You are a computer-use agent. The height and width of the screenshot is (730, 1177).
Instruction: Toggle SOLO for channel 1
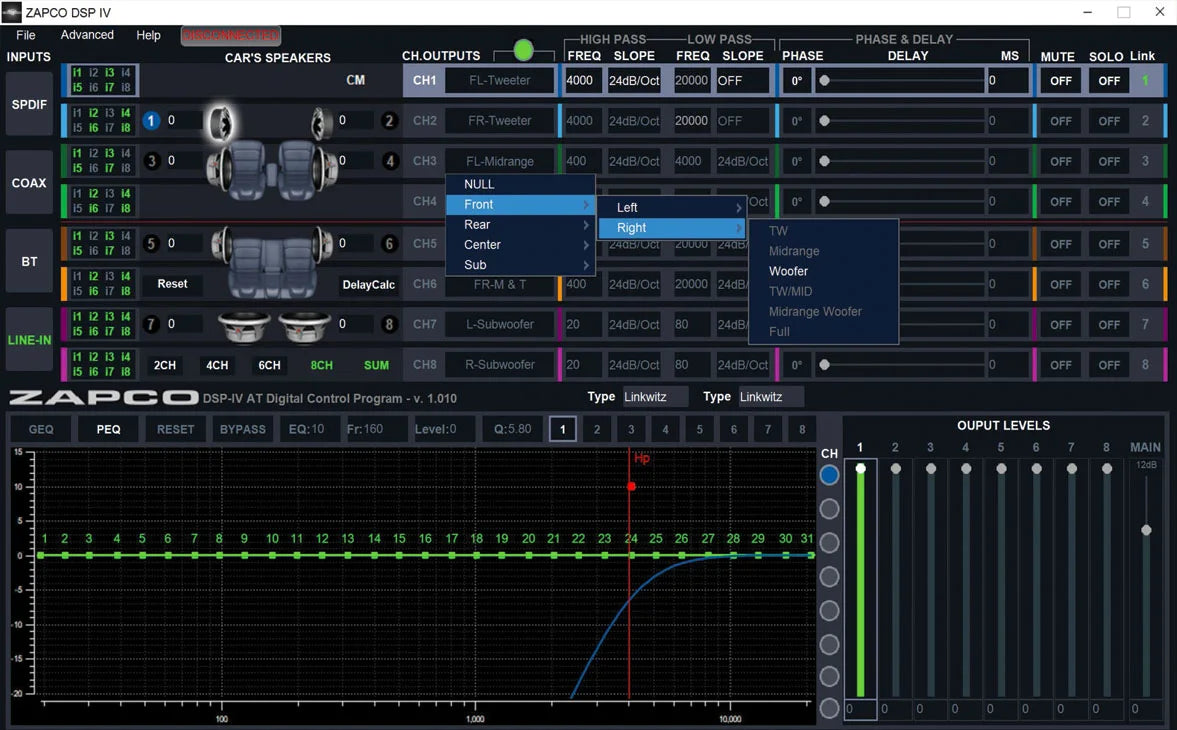coord(1108,81)
